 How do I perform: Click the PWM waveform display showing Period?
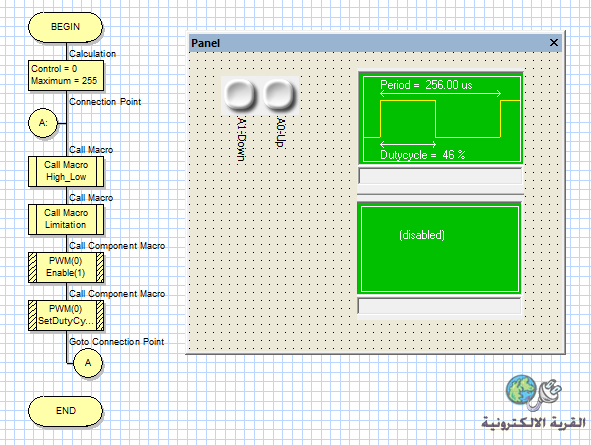[441, 119]
